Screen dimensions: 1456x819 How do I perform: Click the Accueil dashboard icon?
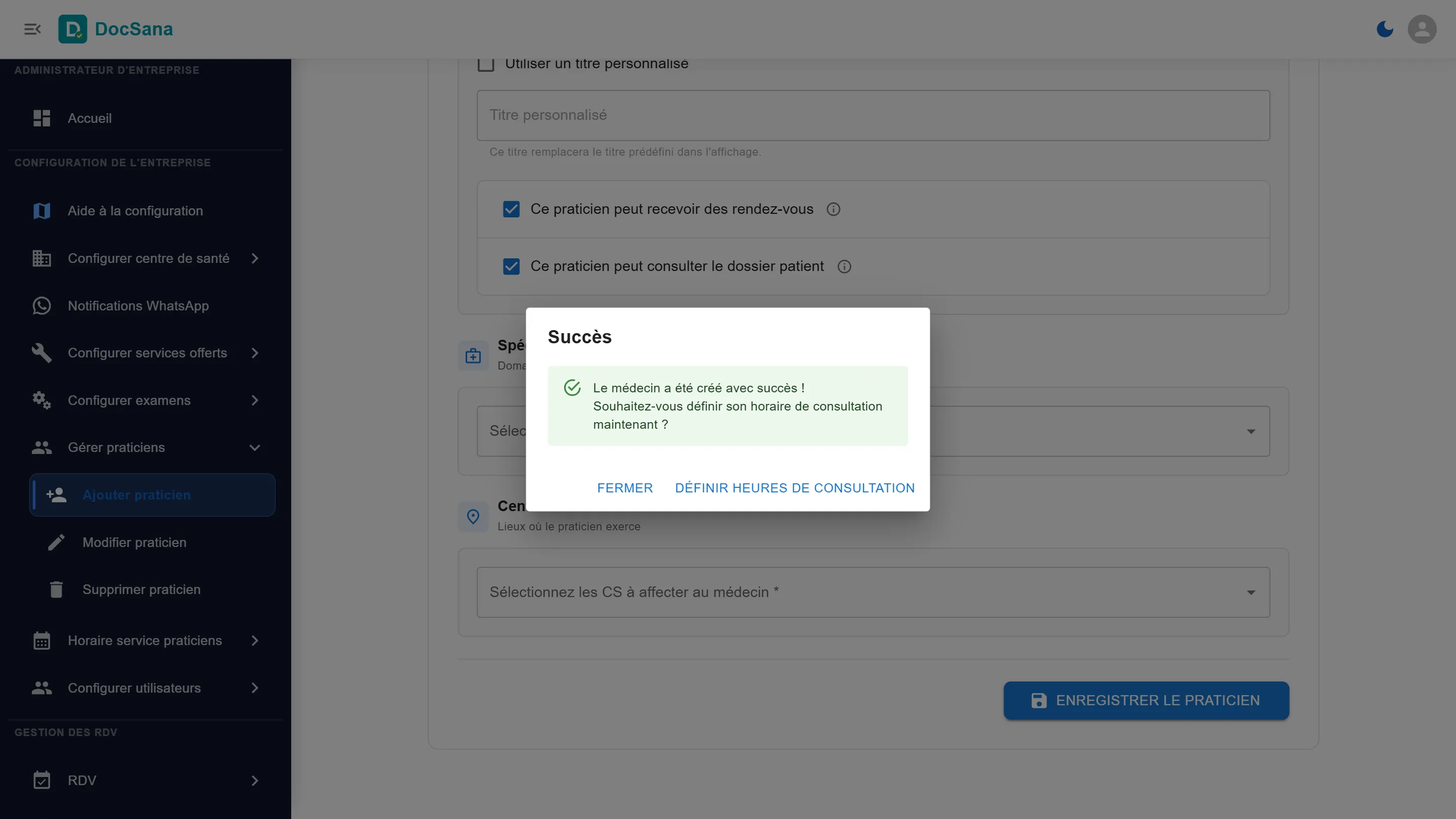[x=41, y=118]
